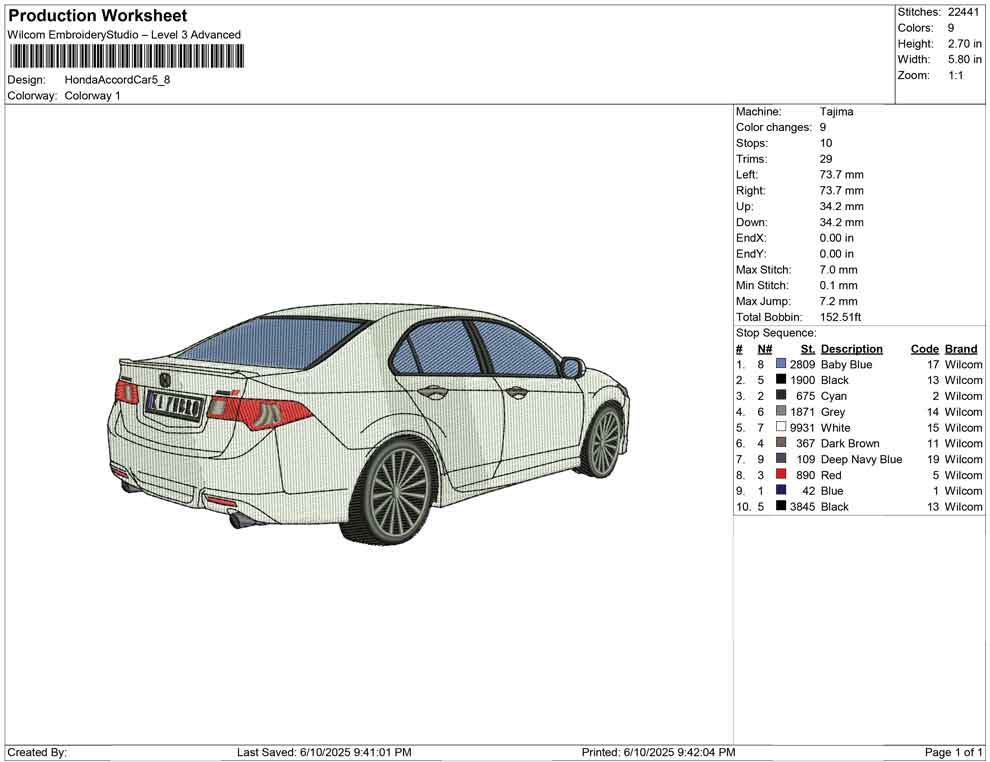
Task: Click the N# column header
Action: click(x=764, y=349)
